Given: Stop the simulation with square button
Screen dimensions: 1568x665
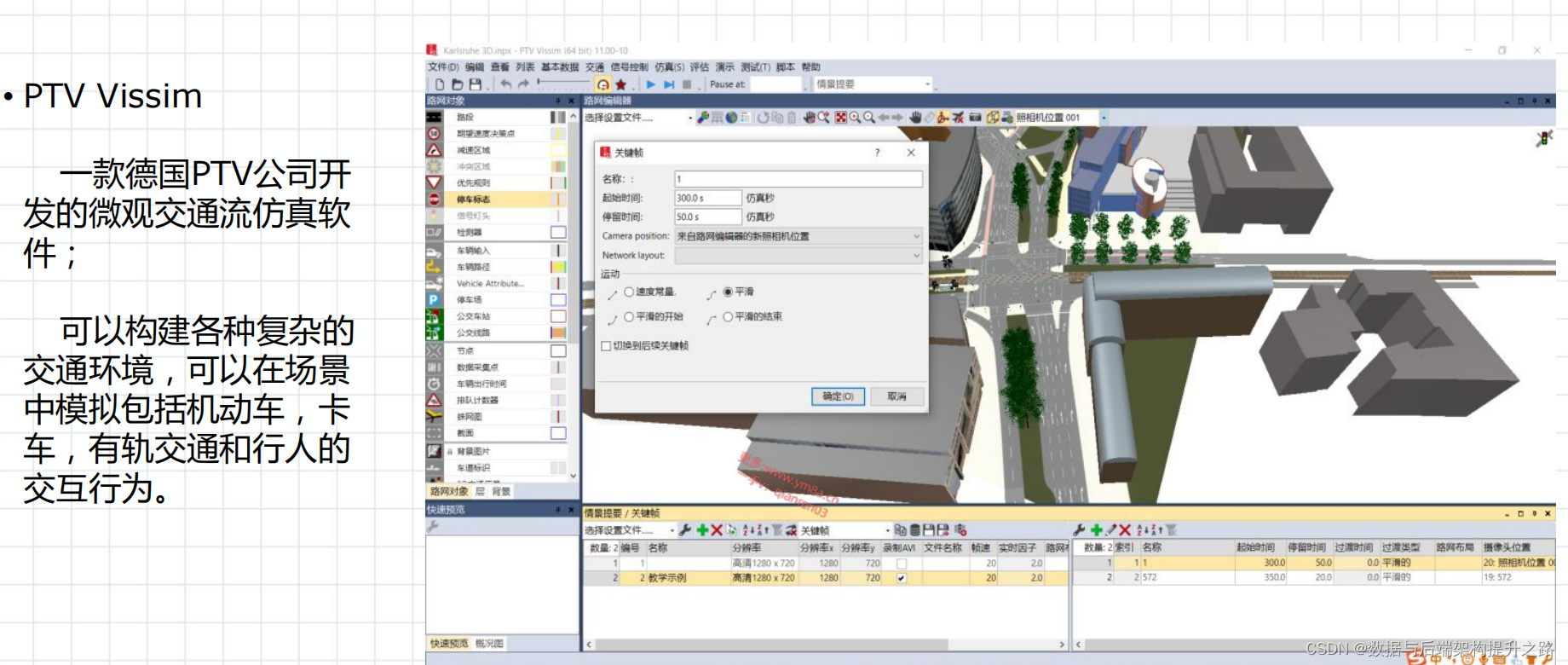Looking at the screenshot, I should coord(687,84).
